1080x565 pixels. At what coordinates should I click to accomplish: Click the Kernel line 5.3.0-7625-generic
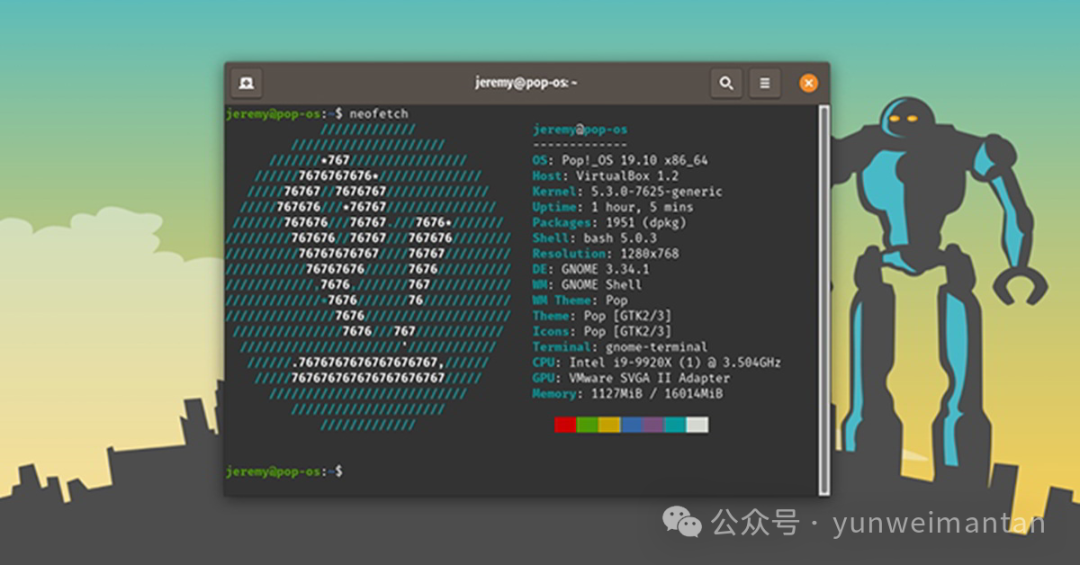627,192
